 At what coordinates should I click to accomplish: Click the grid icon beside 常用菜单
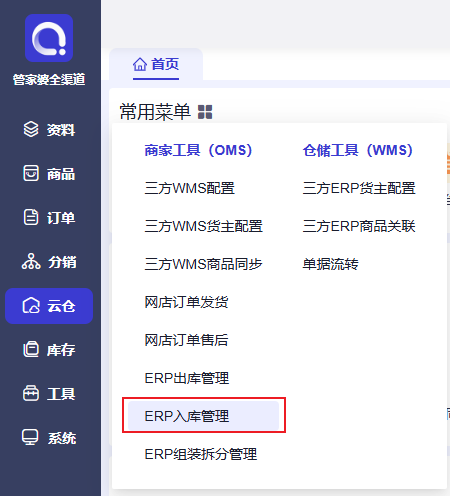[205, 112]
